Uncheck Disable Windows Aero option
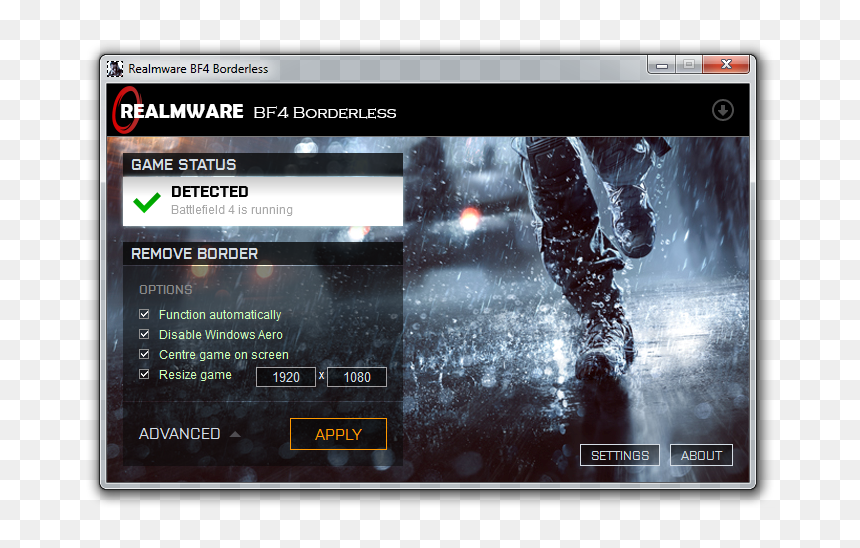This screenshot has height=548, width=860. [x=144, y=334]
